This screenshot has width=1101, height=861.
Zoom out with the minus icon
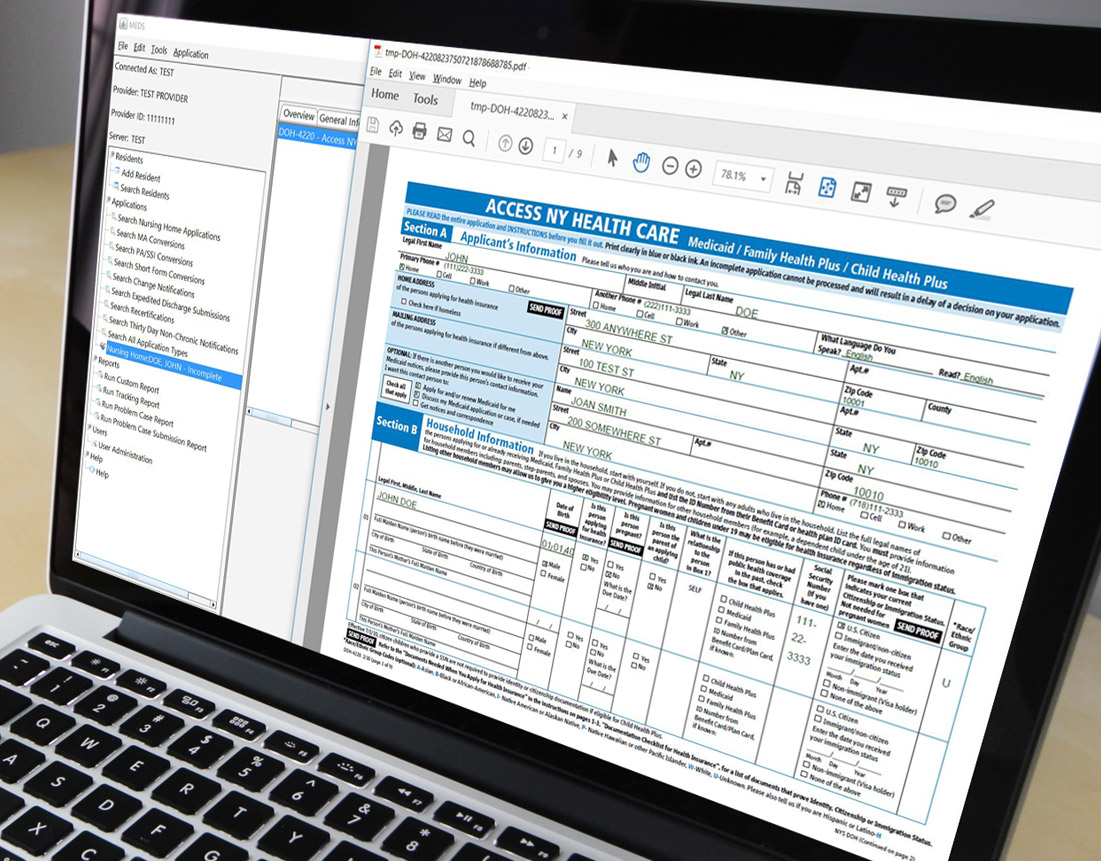pos(670,166)
